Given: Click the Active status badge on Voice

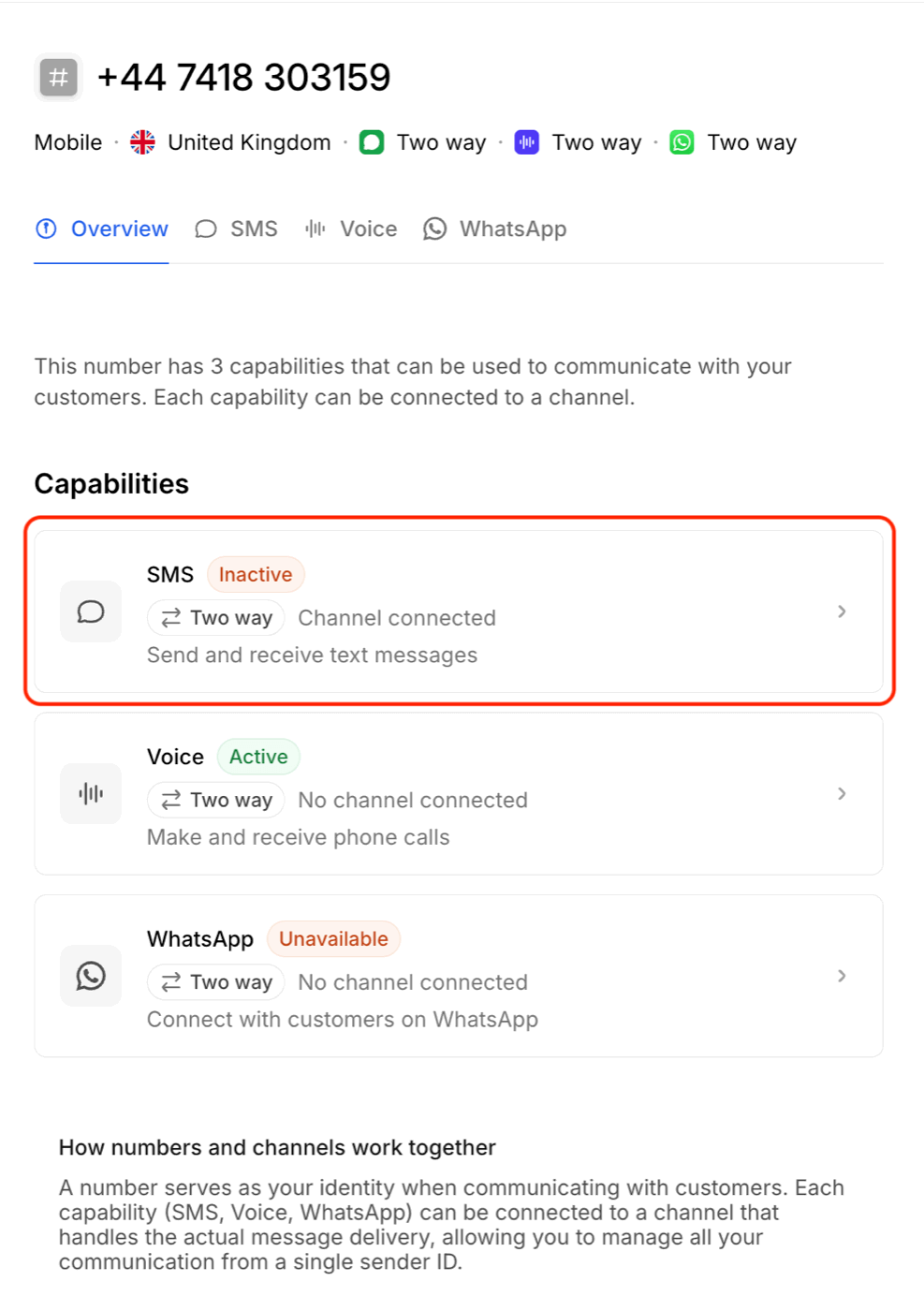Looking at the screenshot, I should pyautogui.click(x=258, y=757).
